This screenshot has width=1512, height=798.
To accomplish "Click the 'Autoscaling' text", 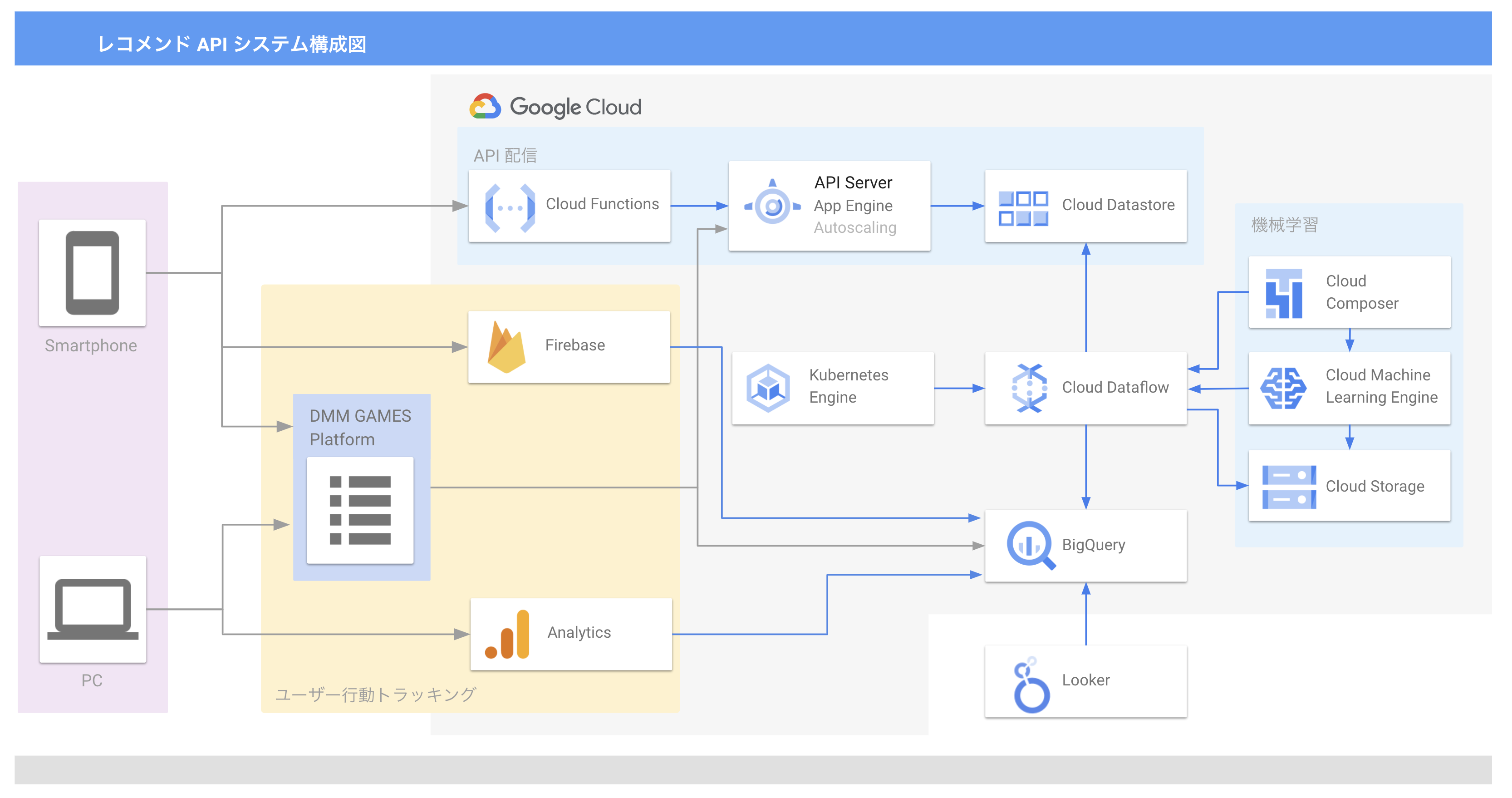I will 854,227.
